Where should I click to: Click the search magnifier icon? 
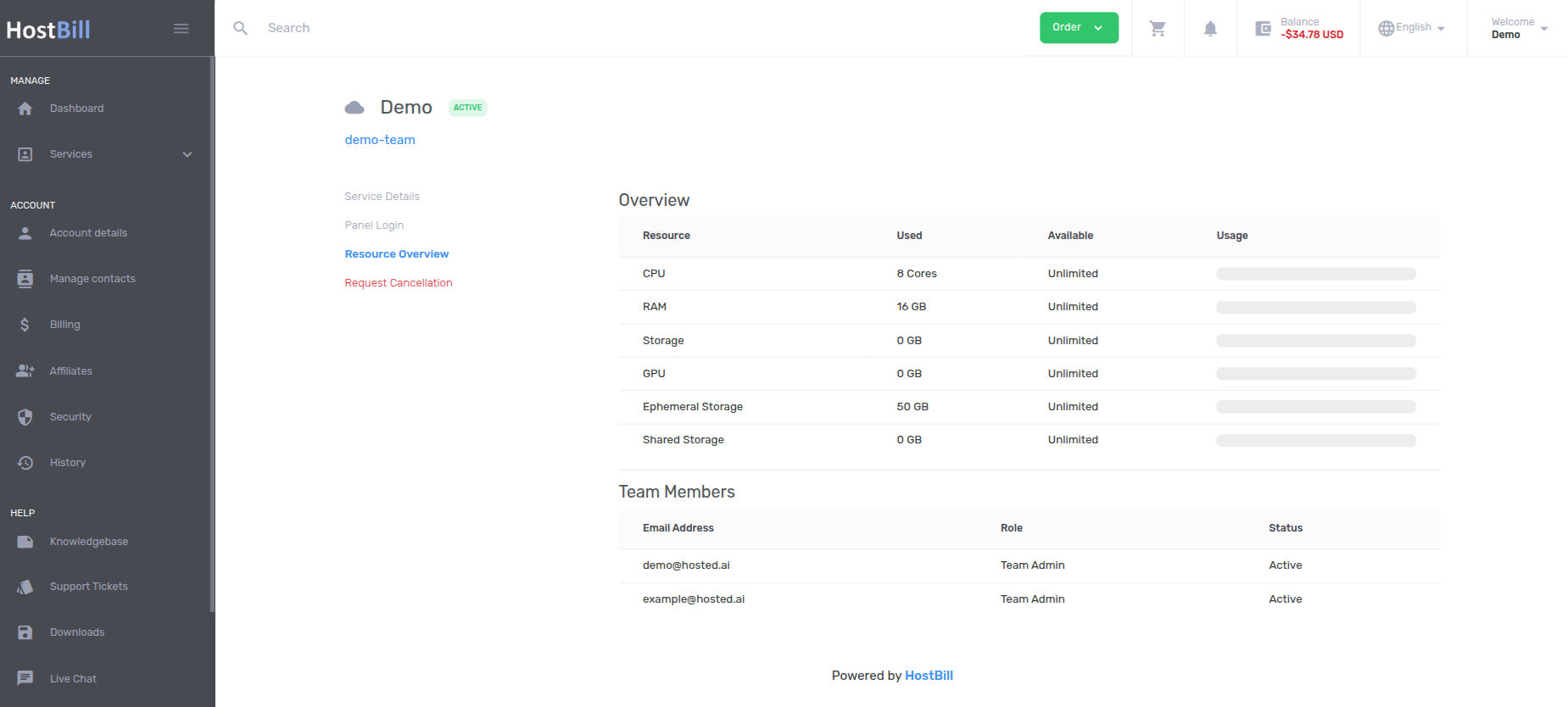[x=241, y=29]
